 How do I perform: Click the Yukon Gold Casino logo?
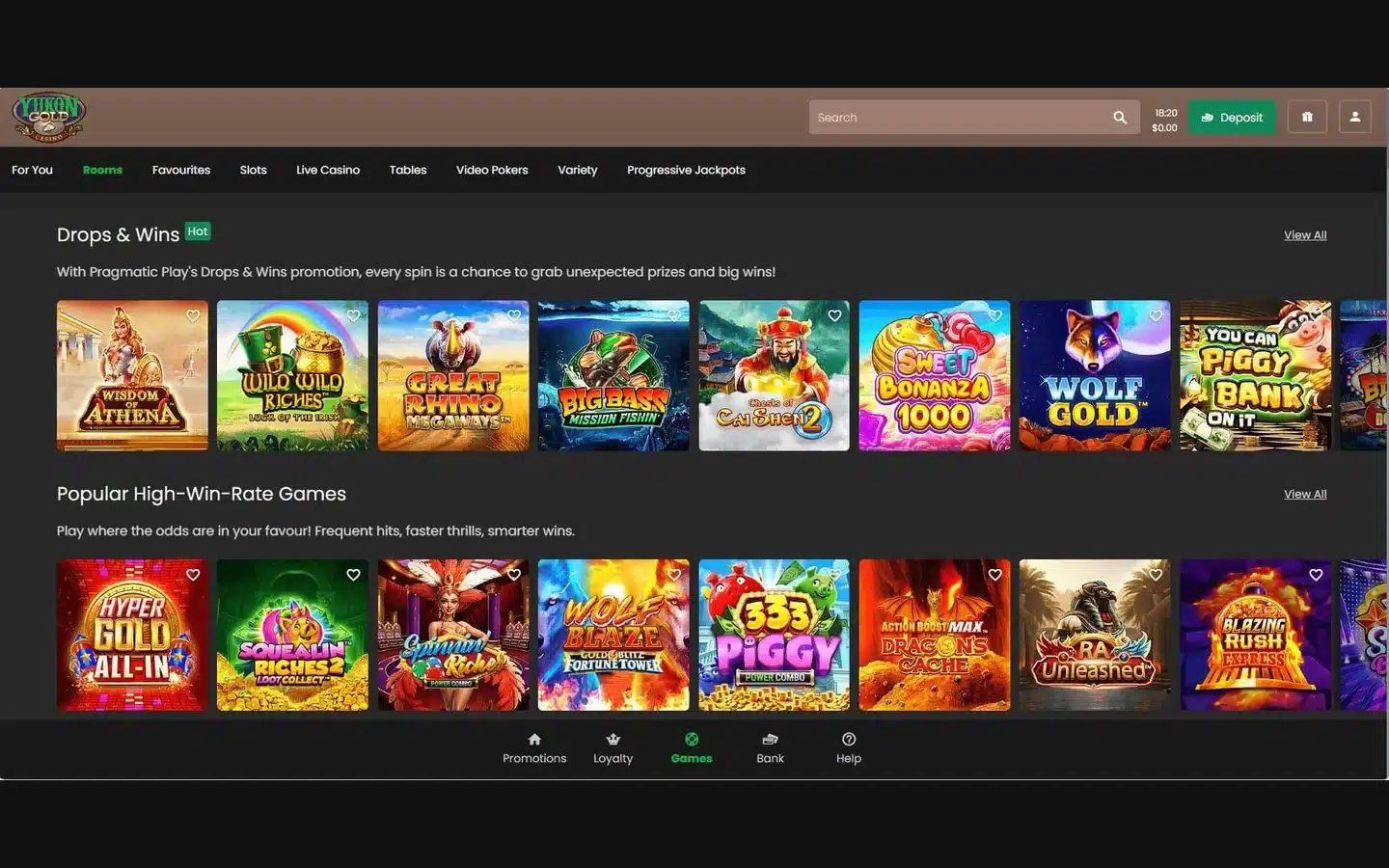48,117
